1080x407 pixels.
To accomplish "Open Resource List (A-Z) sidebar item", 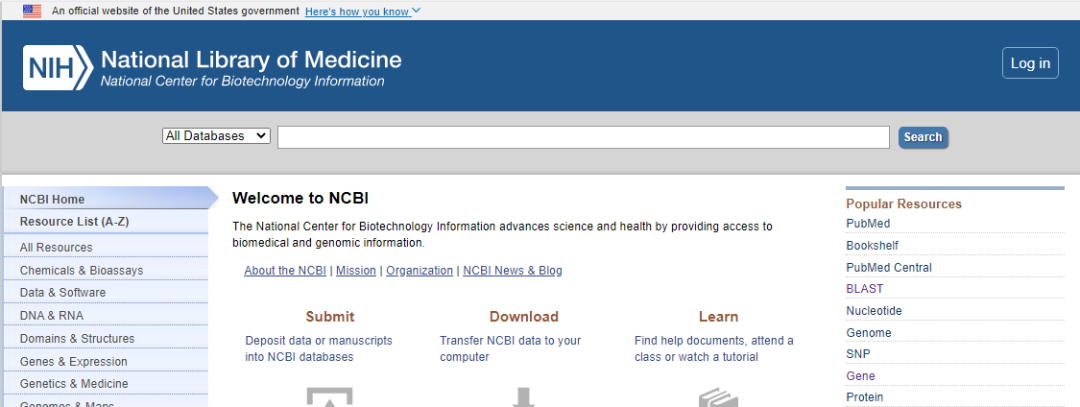I will point(74,221).
